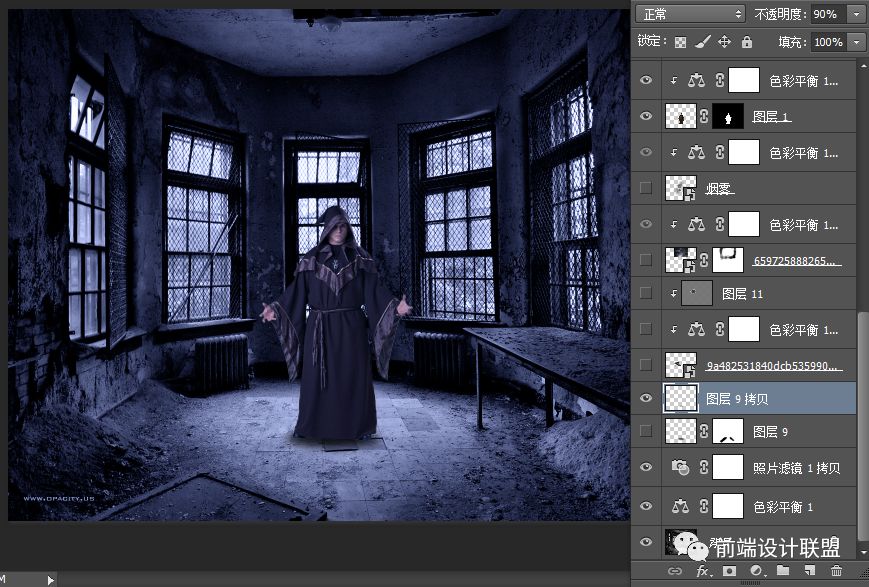Click balance icon on adjustment layer below 图层 11
869x587 pixels.
[696, 330]
